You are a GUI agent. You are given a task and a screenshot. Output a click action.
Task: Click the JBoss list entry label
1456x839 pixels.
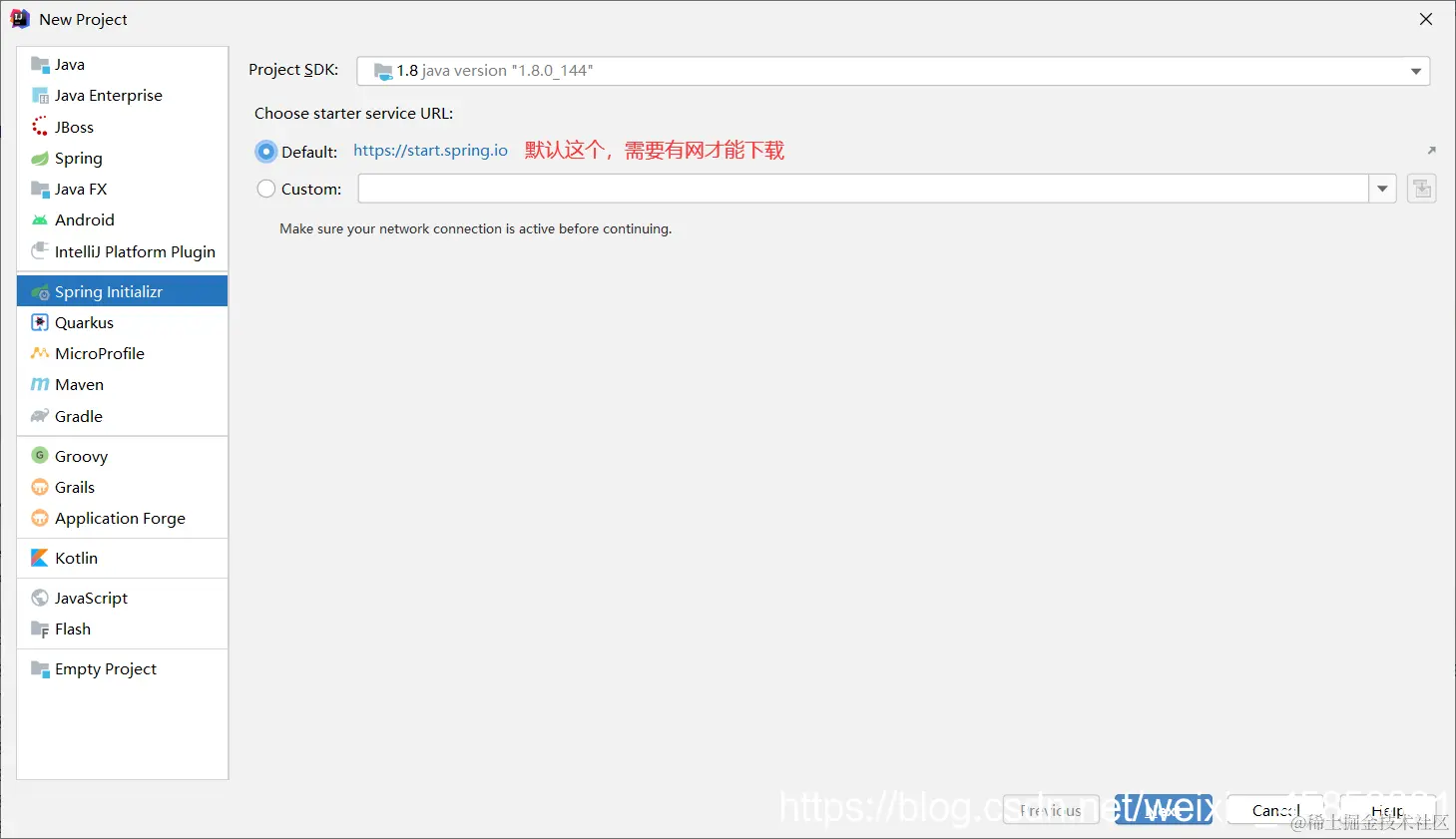tap(74, 127)
